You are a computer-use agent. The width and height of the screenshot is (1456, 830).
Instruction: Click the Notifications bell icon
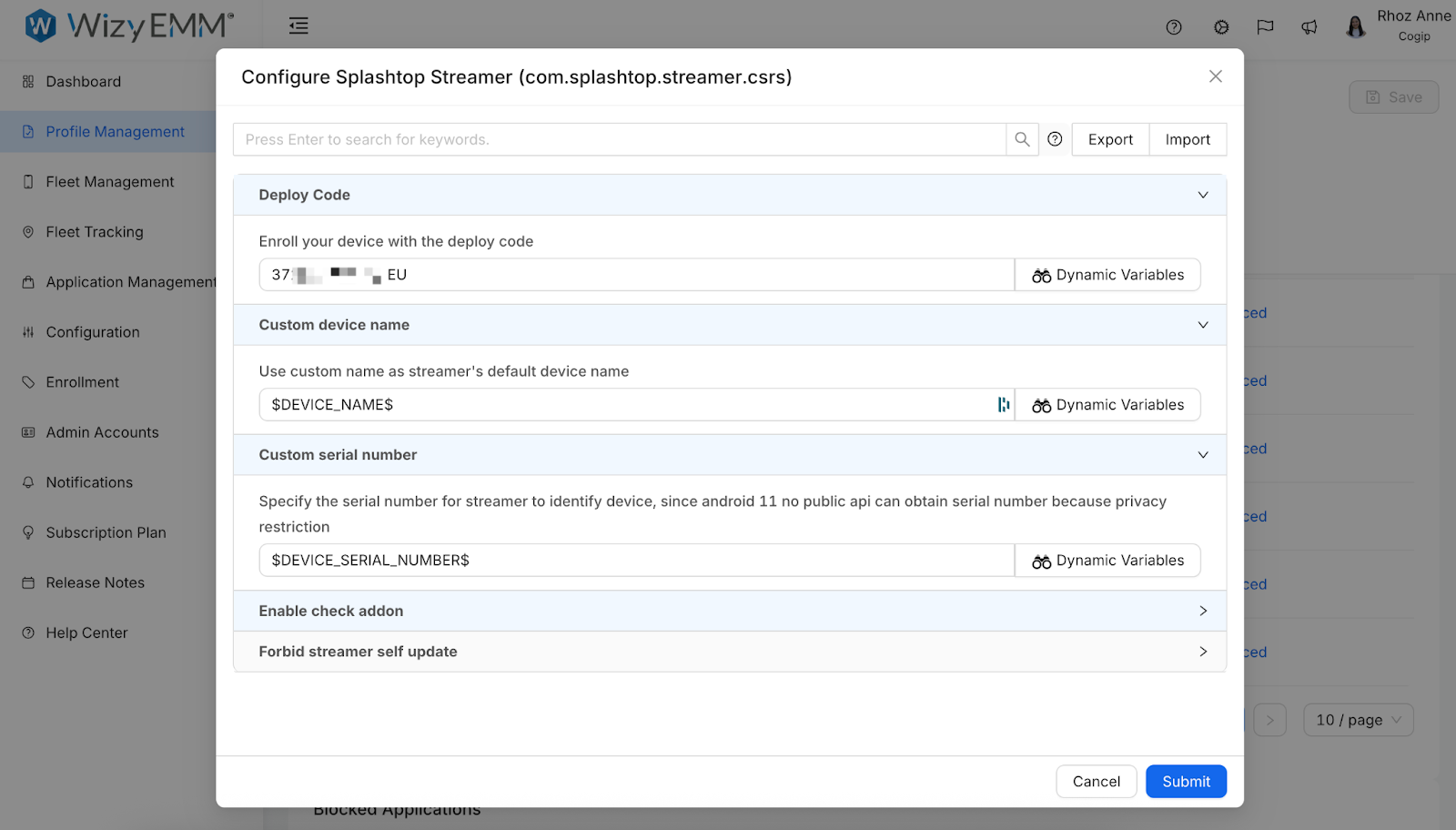coord(28,482)
